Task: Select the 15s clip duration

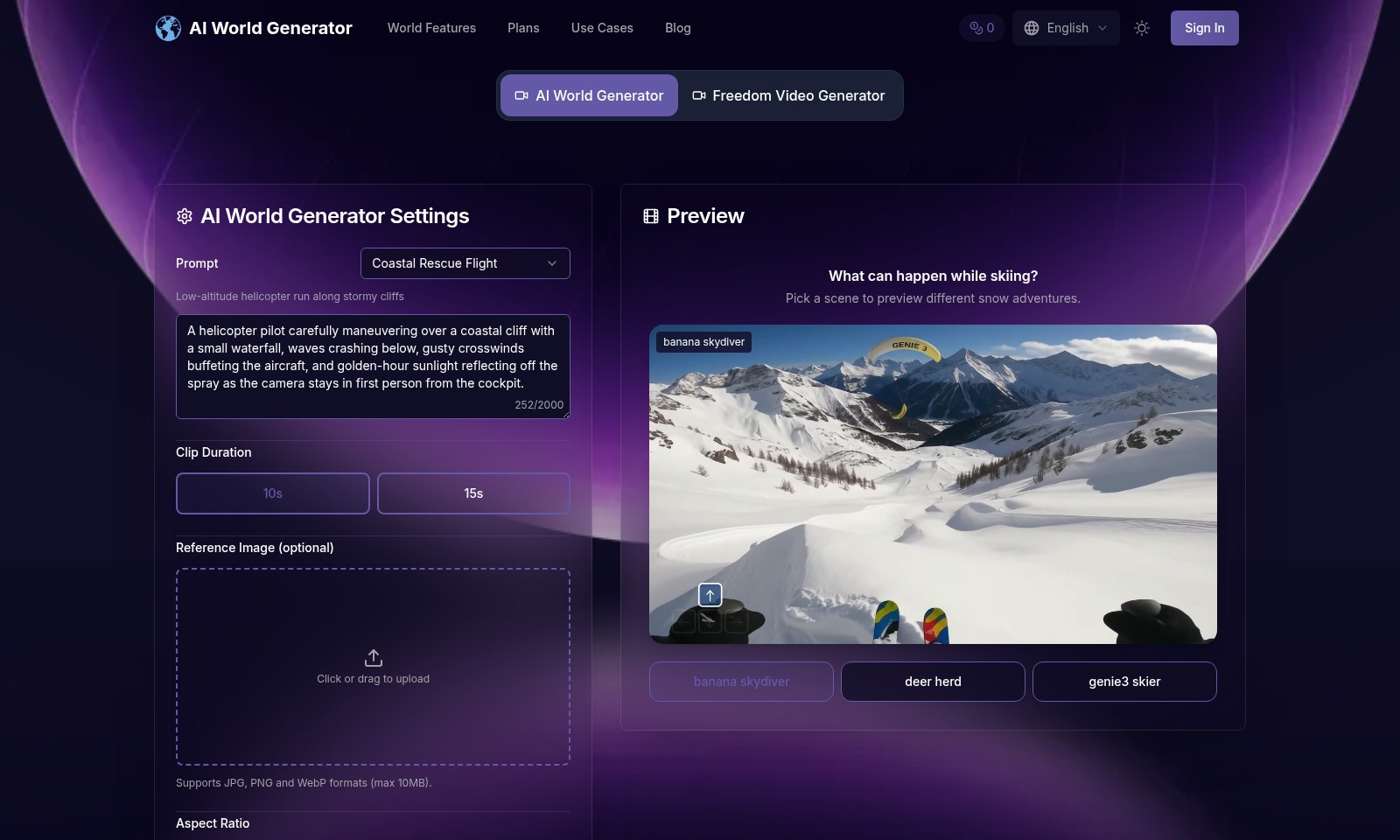Action: (x=473, y=493)
